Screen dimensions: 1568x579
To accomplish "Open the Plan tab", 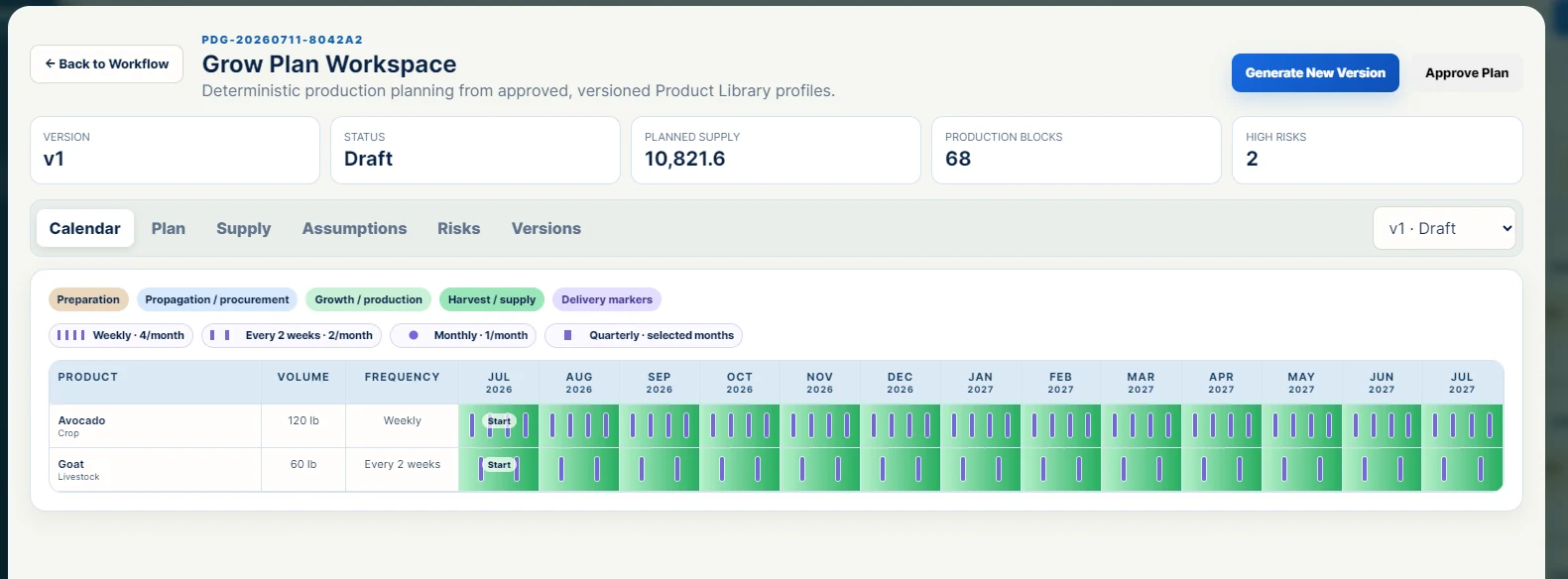I will (169, 228).
